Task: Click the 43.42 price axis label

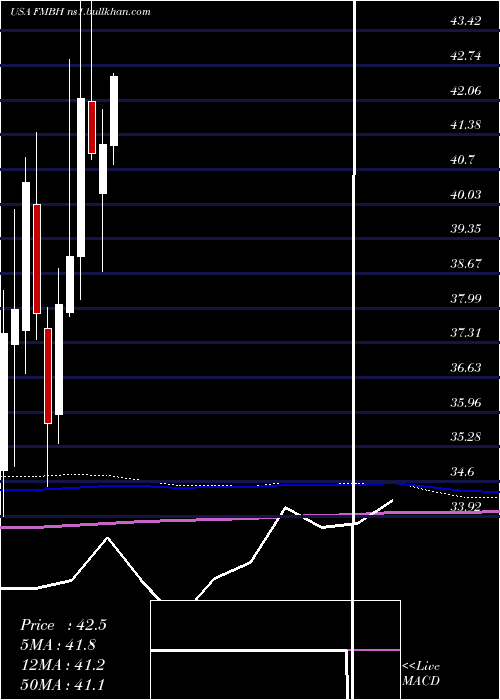Action: 465,21
